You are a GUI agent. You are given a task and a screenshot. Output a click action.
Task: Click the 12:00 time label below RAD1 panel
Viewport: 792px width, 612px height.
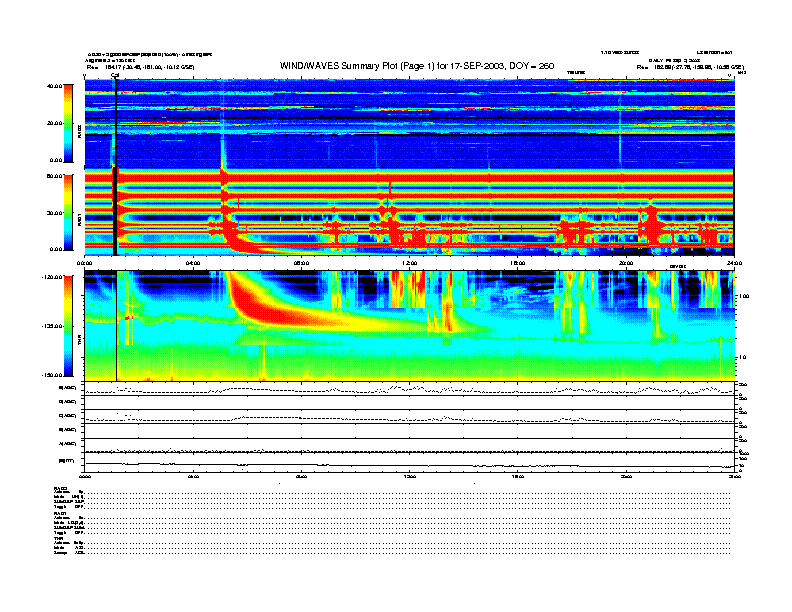410,262
